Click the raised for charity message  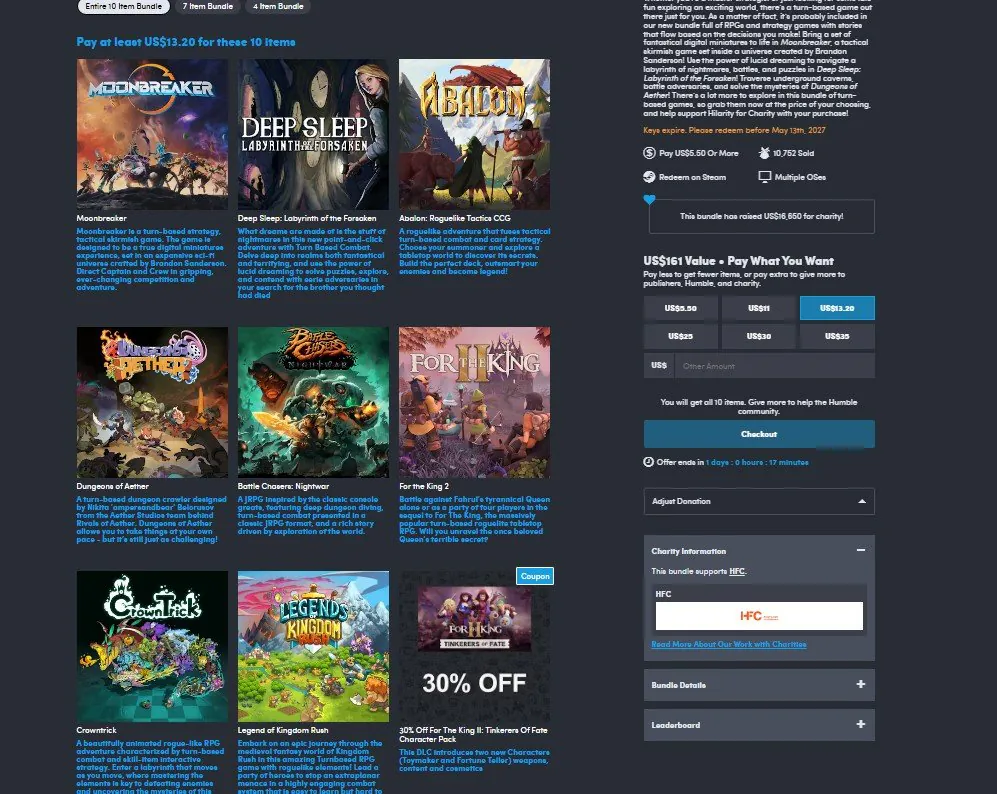(762, 216)
